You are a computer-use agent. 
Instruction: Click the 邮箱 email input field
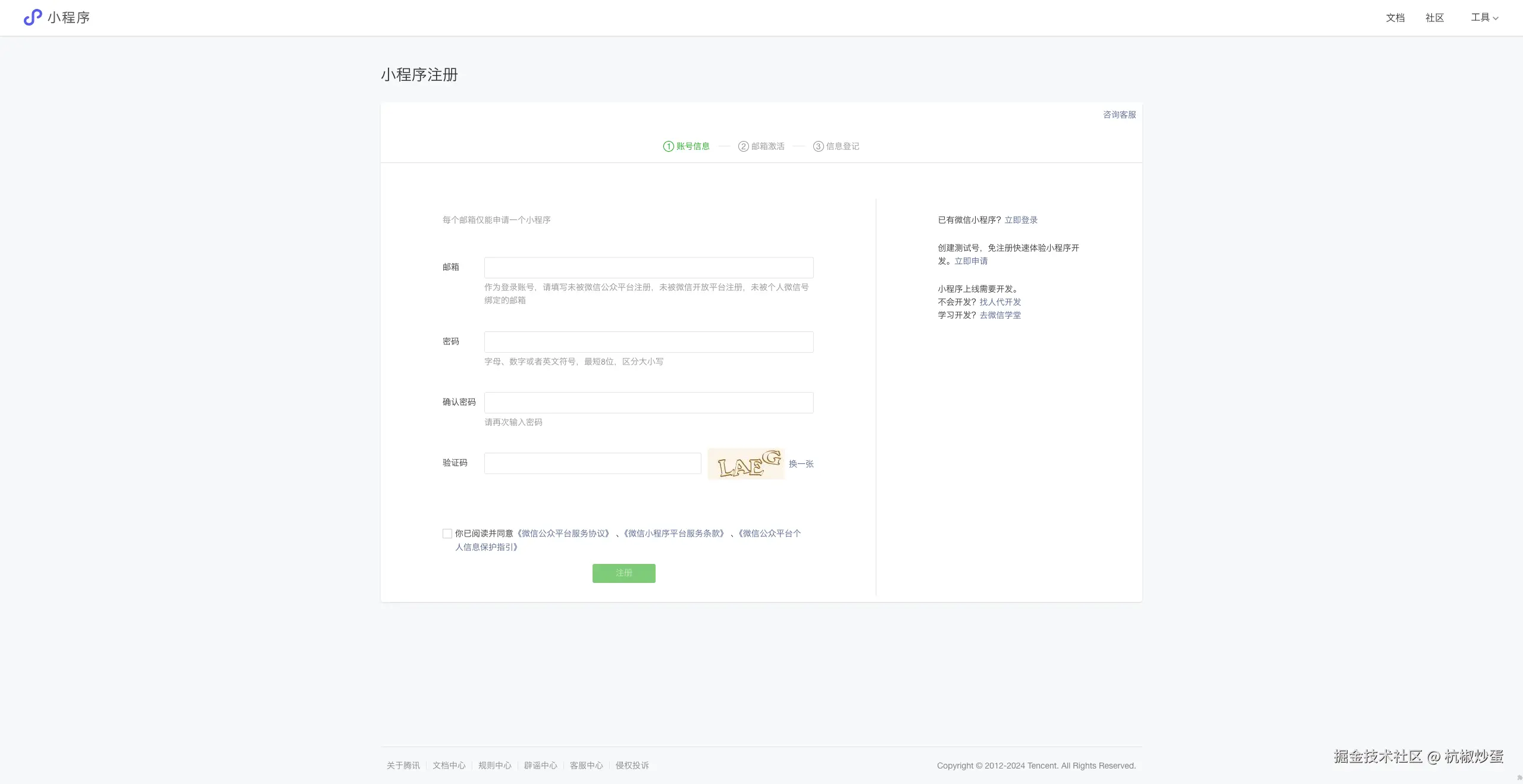[x=648, y=268]
